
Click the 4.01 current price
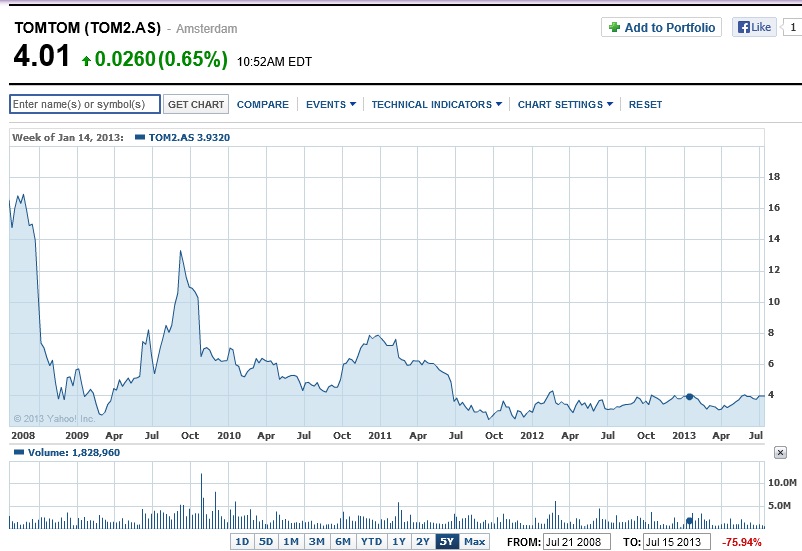41,56
